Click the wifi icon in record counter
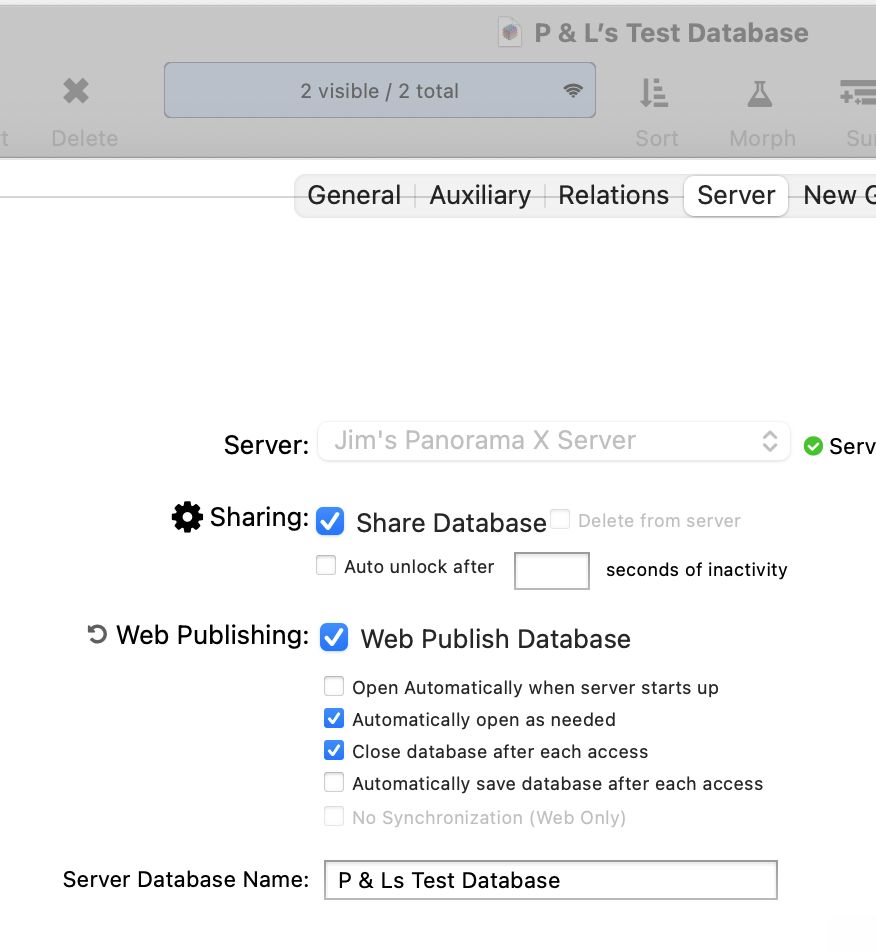The width and height of the screenshot is (876, 952). [573, 91]
